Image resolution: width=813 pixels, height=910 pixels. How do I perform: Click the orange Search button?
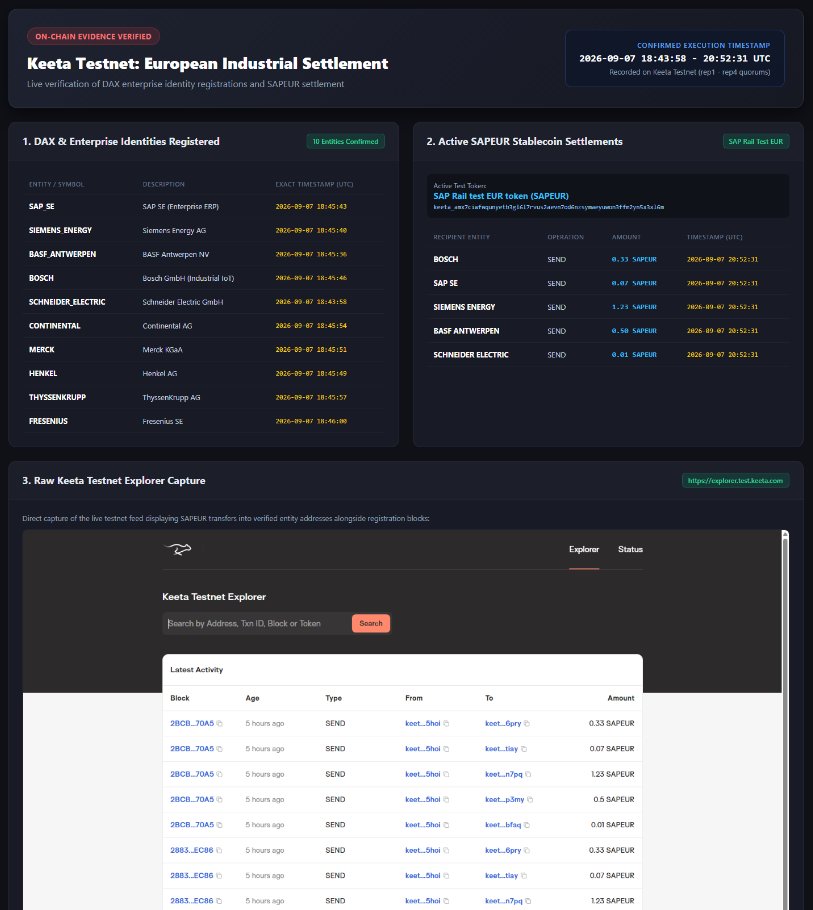tap(371, 623)
